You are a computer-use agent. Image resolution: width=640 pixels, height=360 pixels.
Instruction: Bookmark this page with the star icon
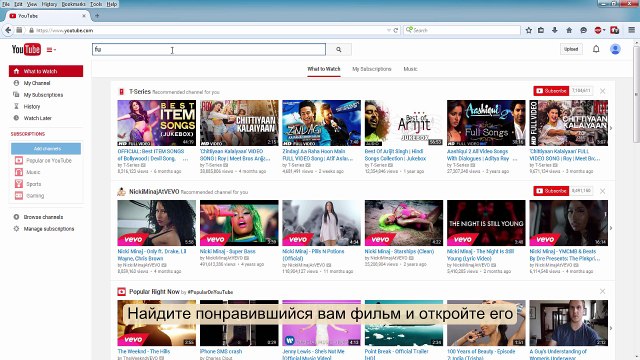pos(529,30)
